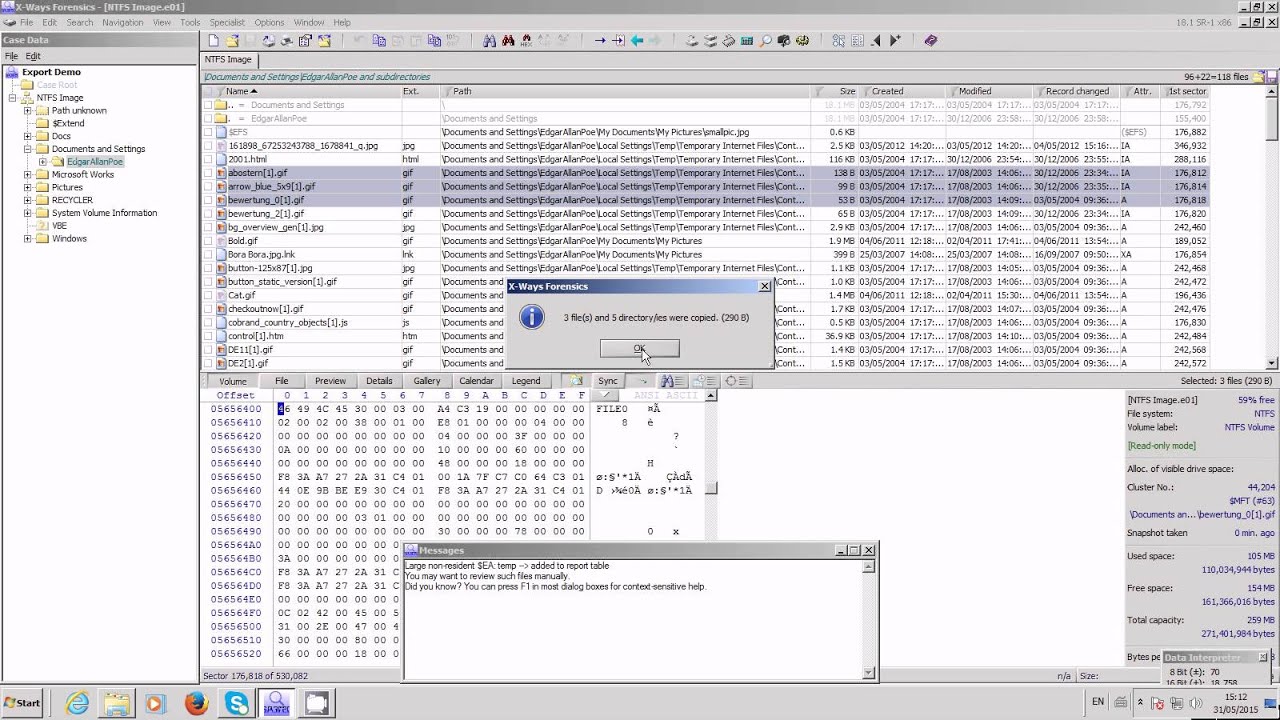Click the events list clock icon
The height and width of the screenshot is (720, 1280).
[704, 381]
